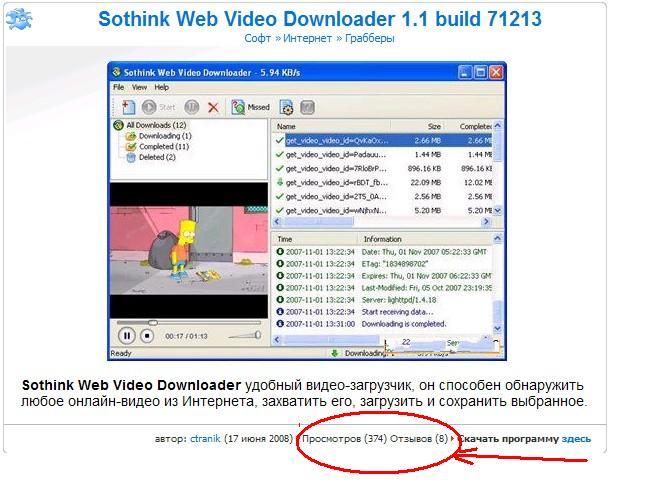Click the Size column header
This screenshot has width=650, height=487.
417,126
